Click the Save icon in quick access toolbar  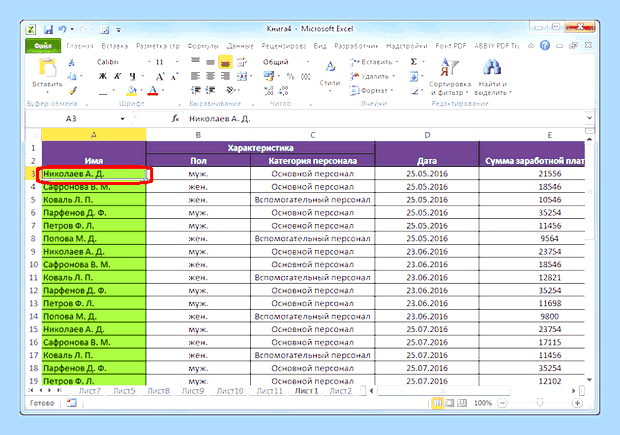pos(48,30)
